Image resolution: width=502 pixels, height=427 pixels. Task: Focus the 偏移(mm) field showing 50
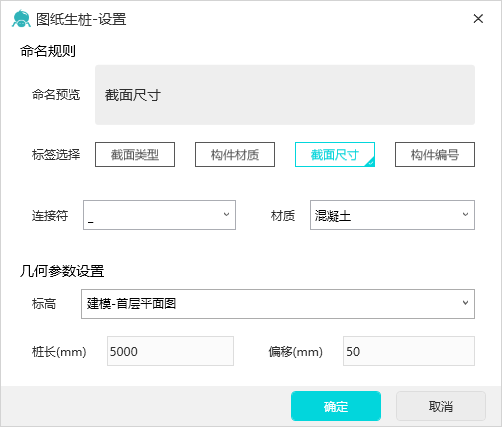pos(409,351)
